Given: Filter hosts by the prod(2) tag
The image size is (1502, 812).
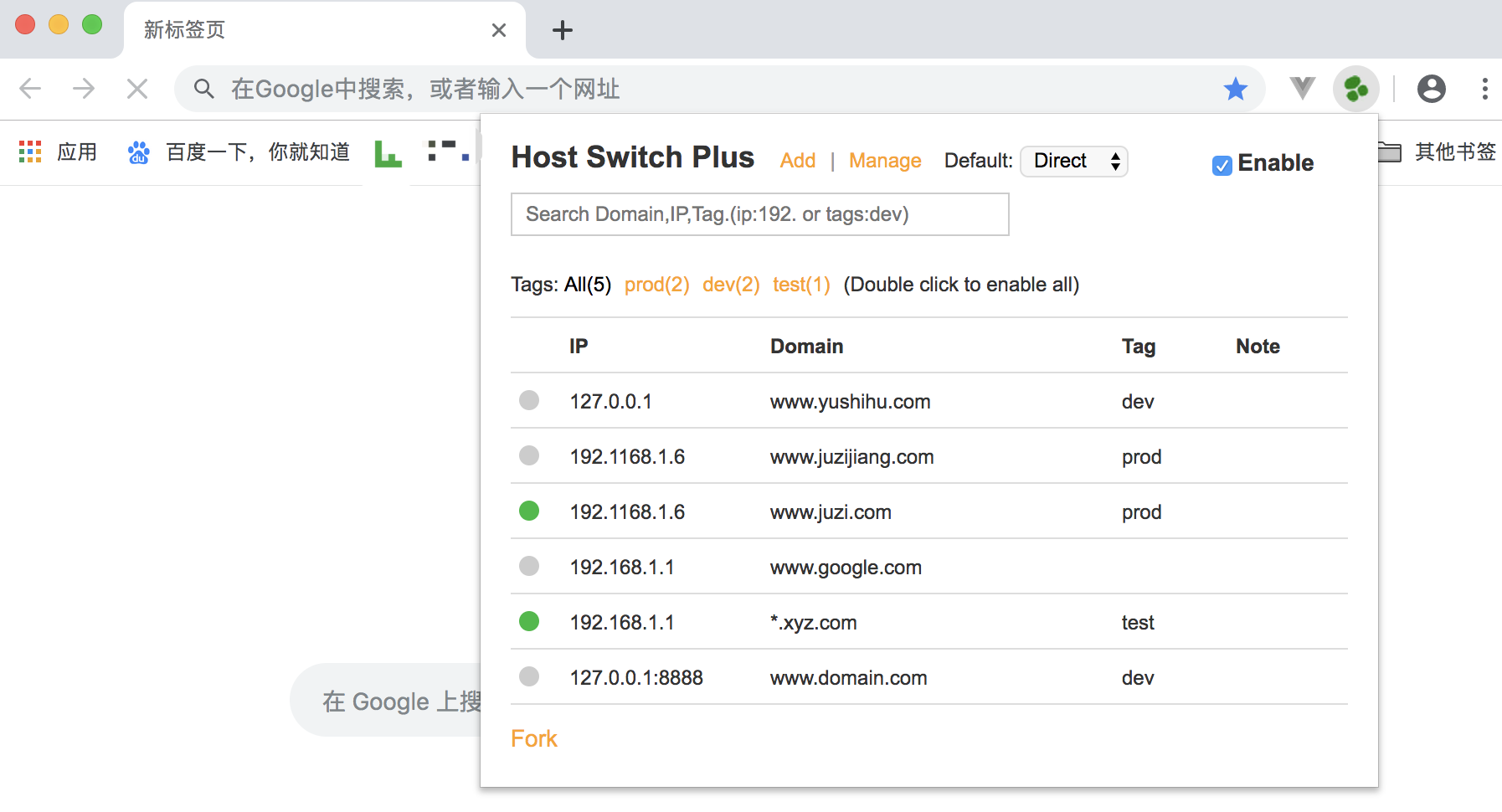Looking at the screenshot, I should 656,285.
